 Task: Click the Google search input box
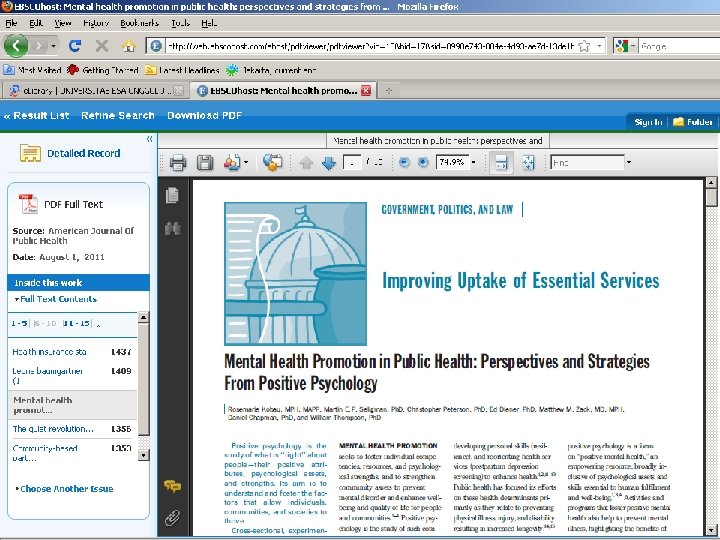[680, 46]
